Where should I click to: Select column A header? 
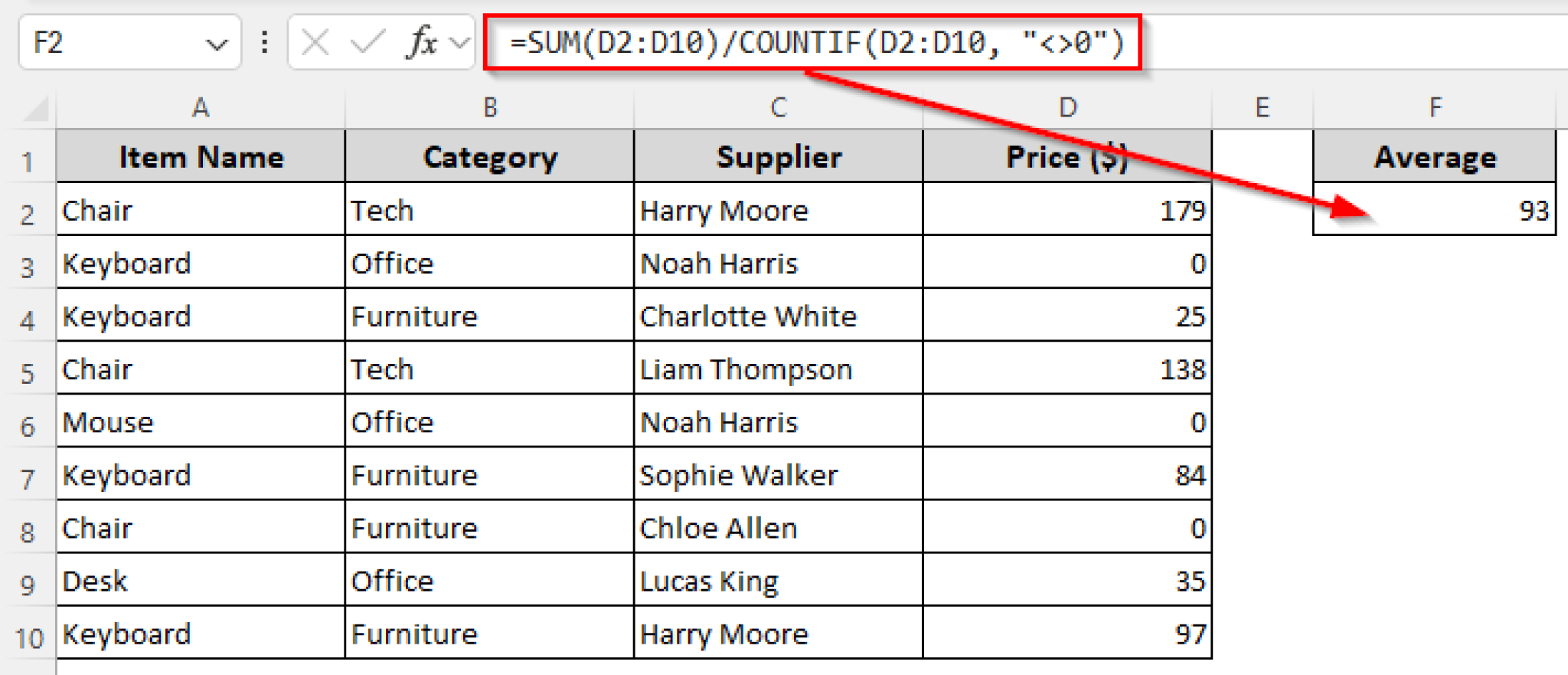(201, 108)
